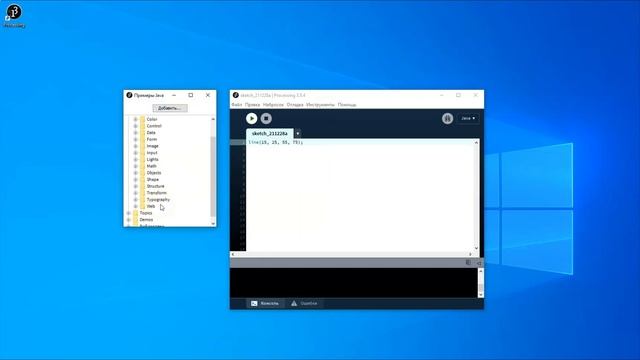Select the Transform folder label
Viewport: 640px width, 360px height.
click(x=157, y=193)
